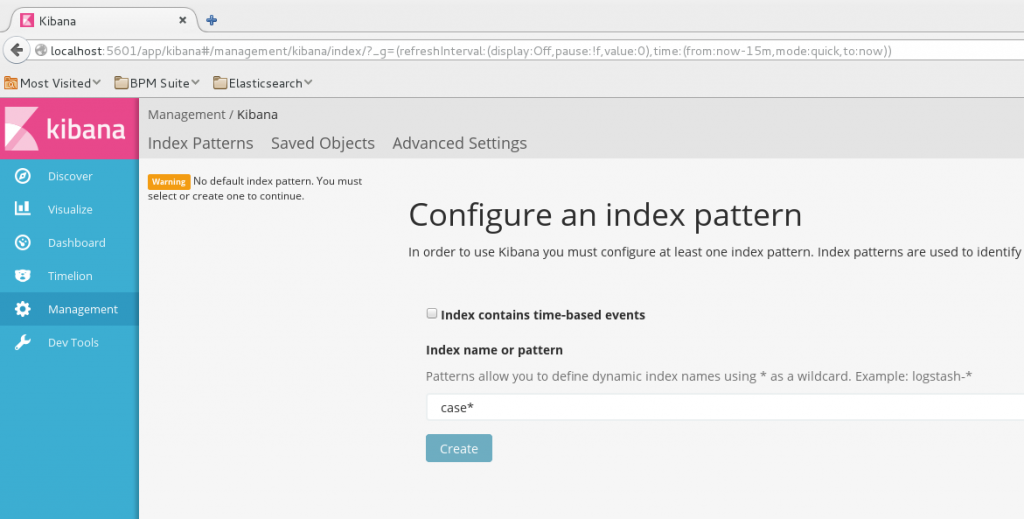The height and width of the screenshot is (519, 1024).
Task: Open the Advanced Settings tab
Action: pyautogui.click(x=459, y=143)
